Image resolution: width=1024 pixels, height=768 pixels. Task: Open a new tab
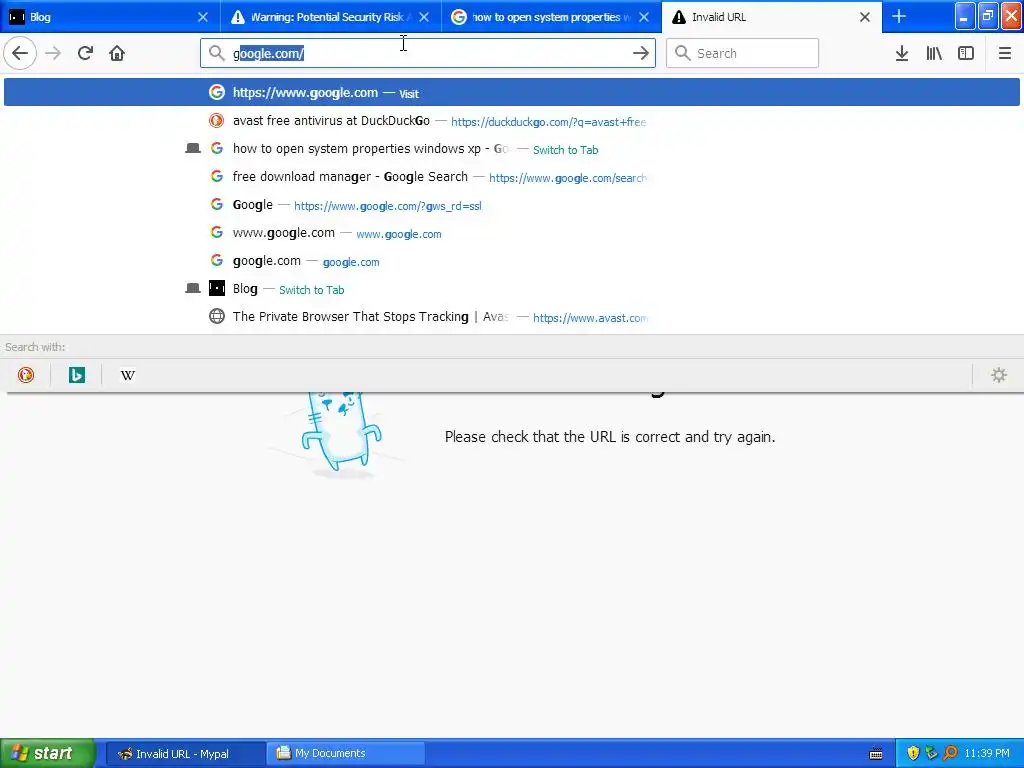pos(899,16)
